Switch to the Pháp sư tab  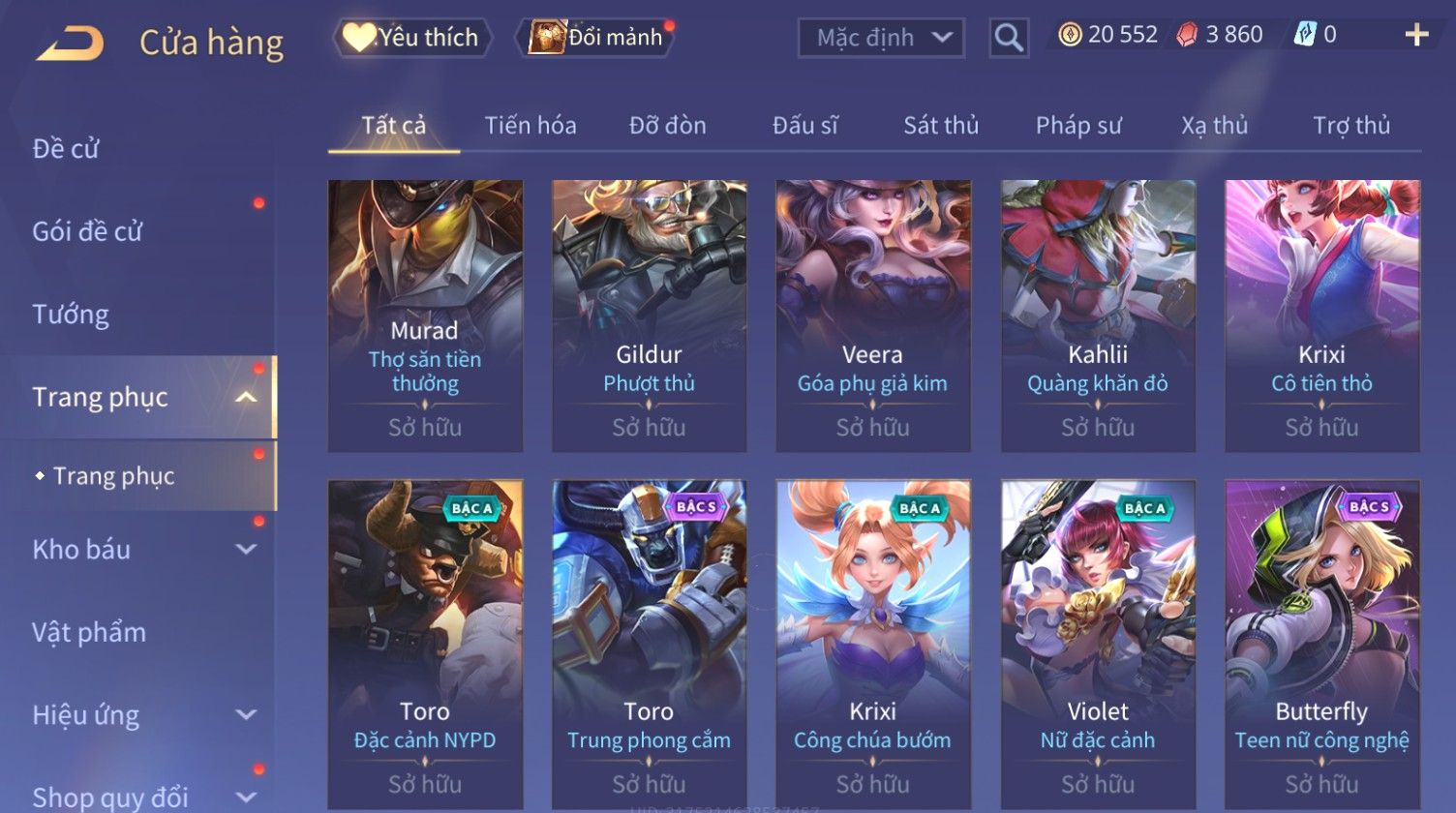click(x=1078, y=125)
